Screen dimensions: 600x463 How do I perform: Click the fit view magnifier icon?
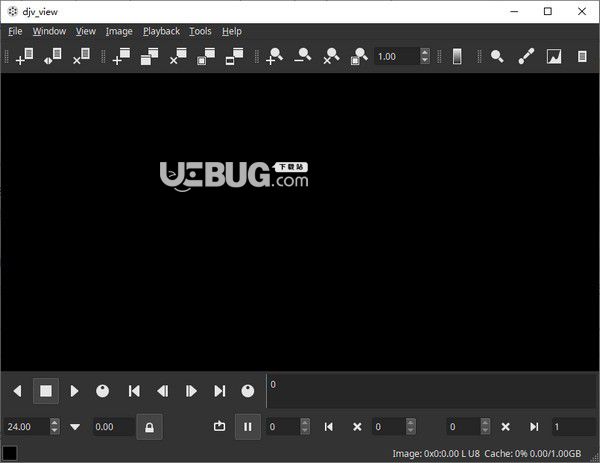pyautogui.click(x=359, y=57)
